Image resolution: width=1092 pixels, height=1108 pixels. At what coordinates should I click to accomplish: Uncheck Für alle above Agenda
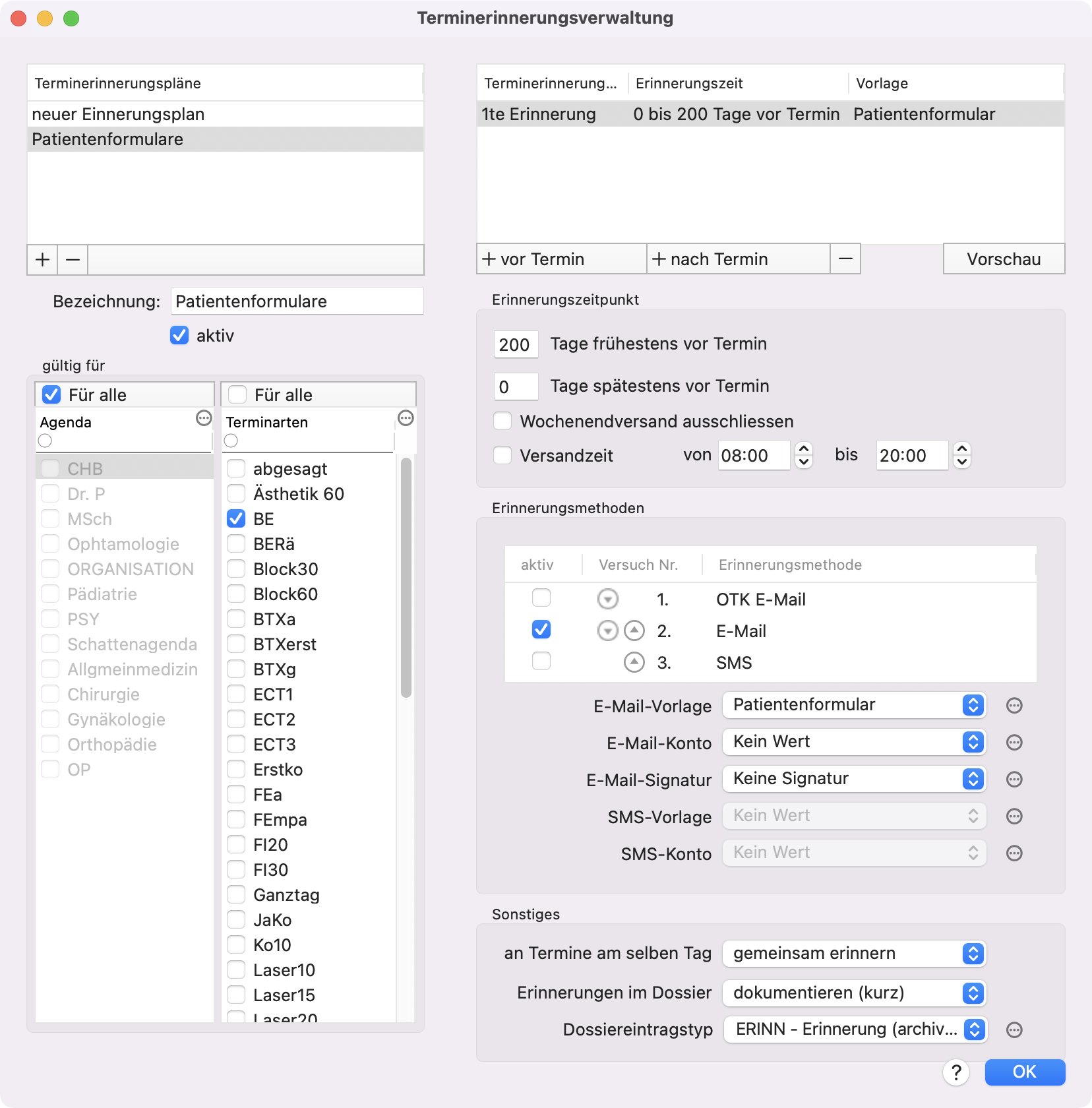(x=51, y=395)
